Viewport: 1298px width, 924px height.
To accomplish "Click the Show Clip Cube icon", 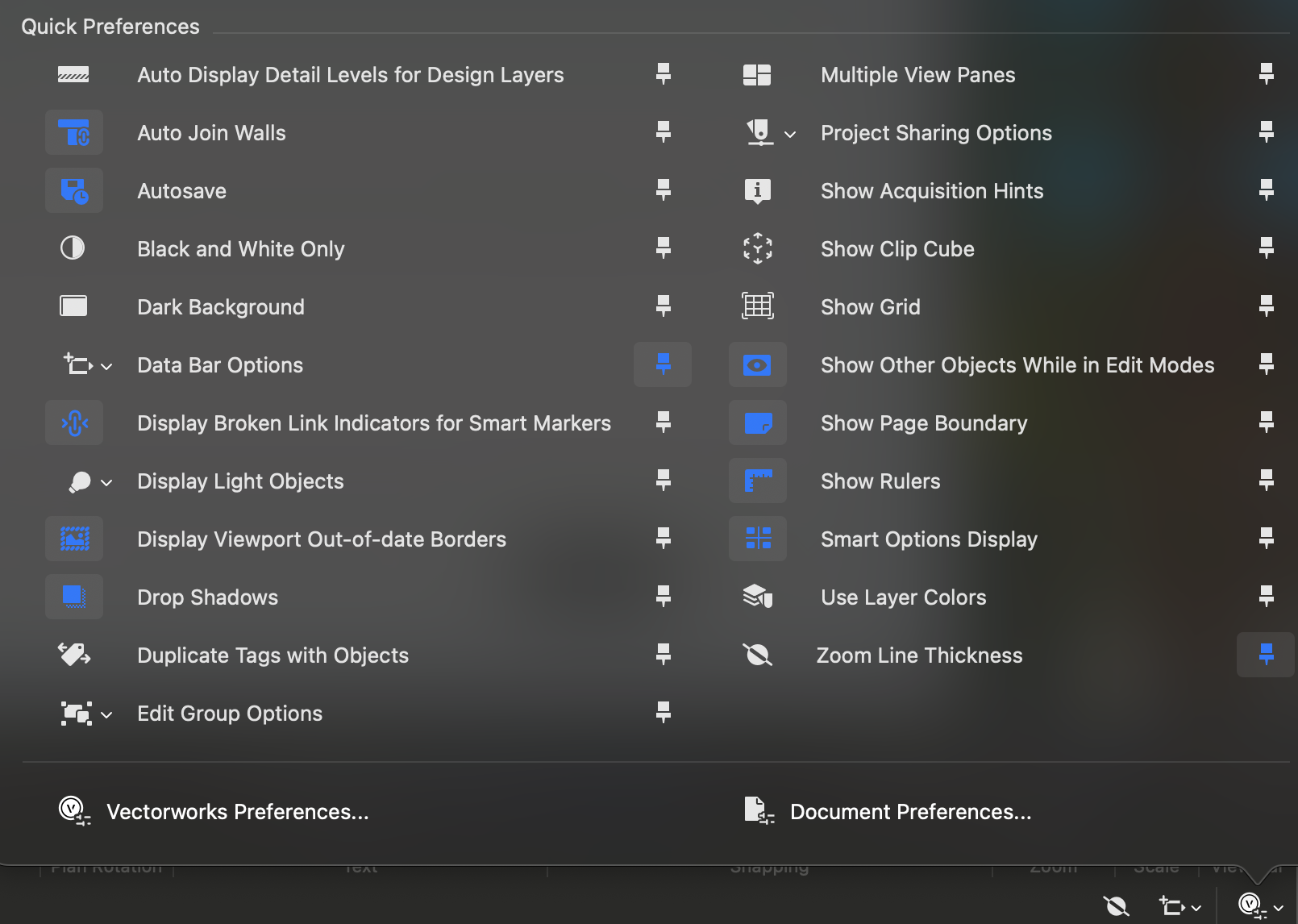I will (x=757, y=248).
